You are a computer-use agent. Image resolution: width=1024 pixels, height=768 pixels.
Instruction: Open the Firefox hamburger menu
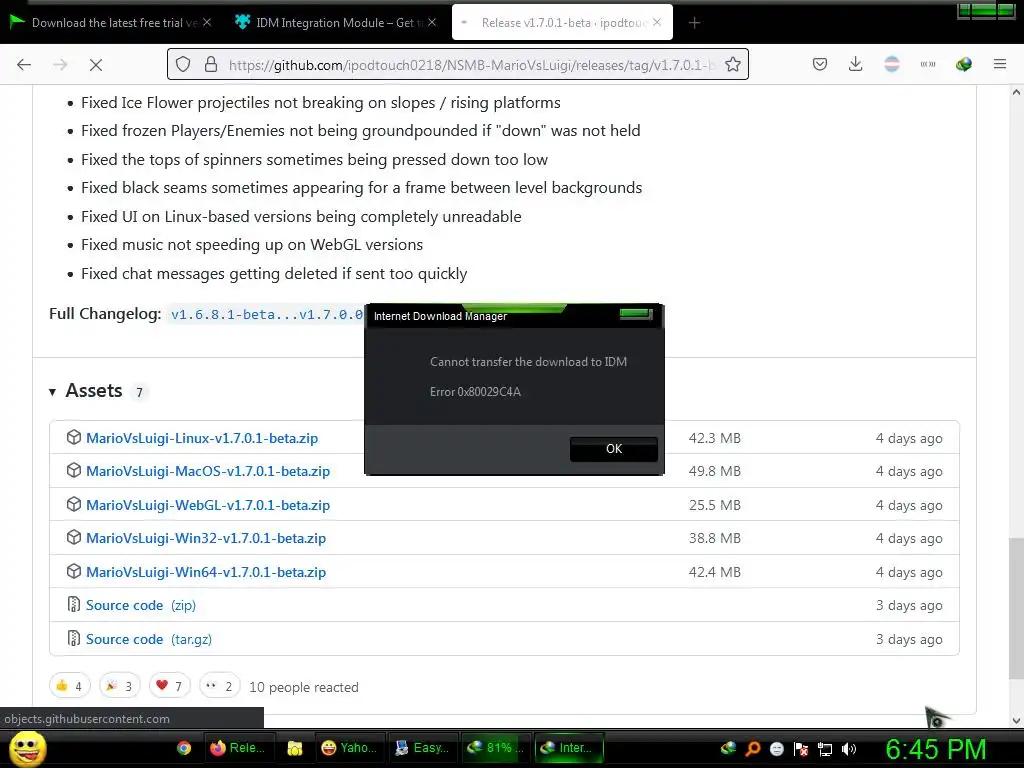click(x=1000, y=64)
